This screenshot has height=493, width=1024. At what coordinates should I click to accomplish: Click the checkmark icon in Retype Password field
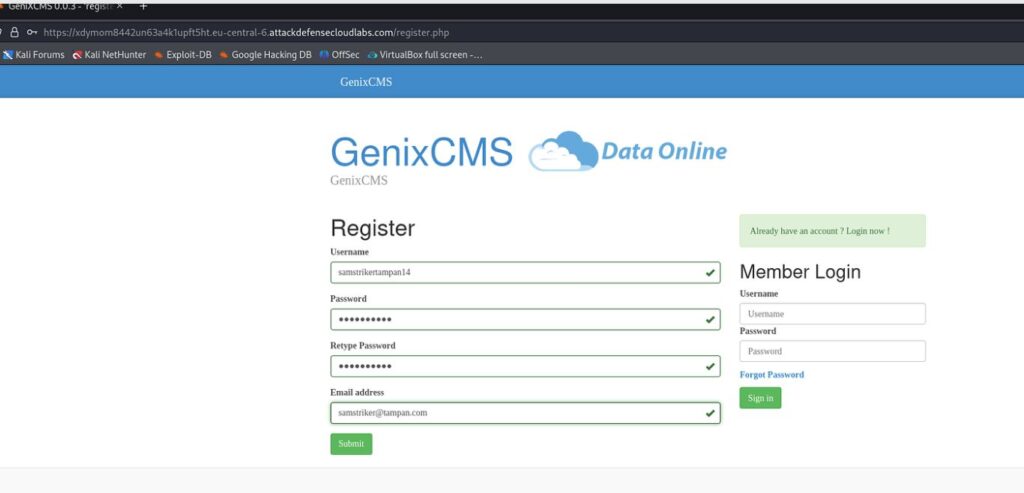click(710, 366)
